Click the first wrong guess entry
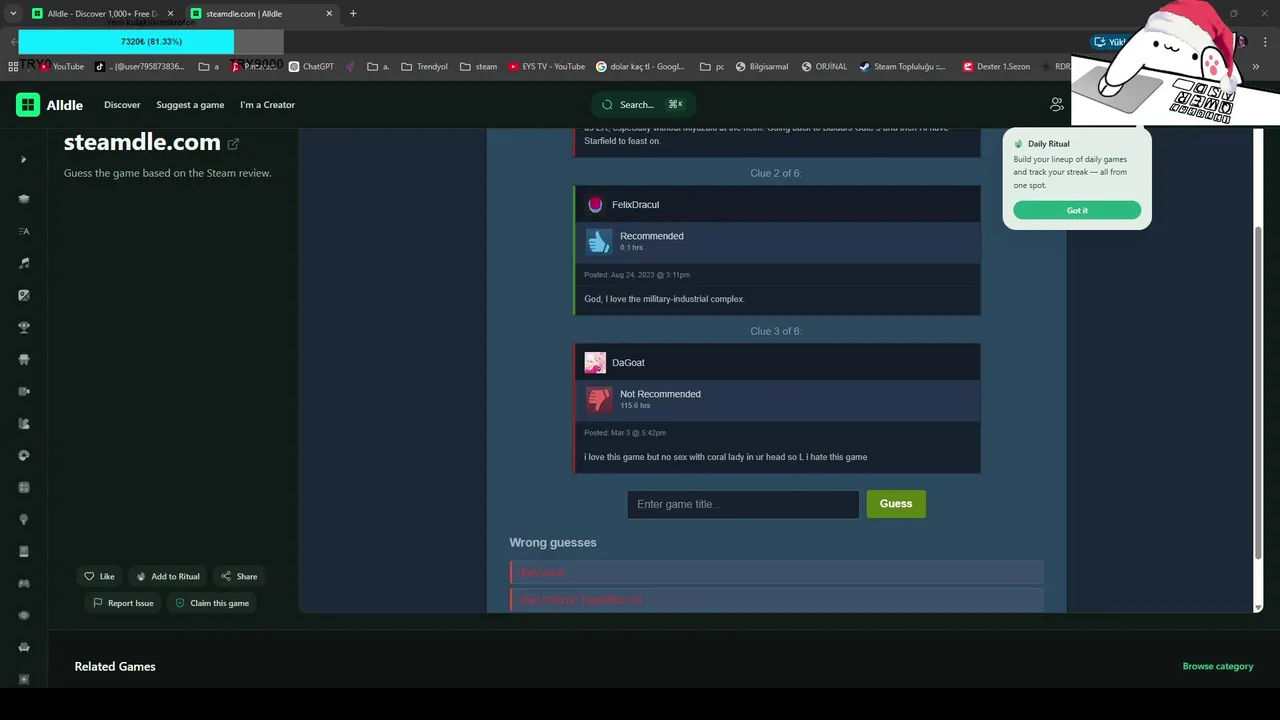The height and width of the screenshot is (720, 1280). tap(776, 572)
